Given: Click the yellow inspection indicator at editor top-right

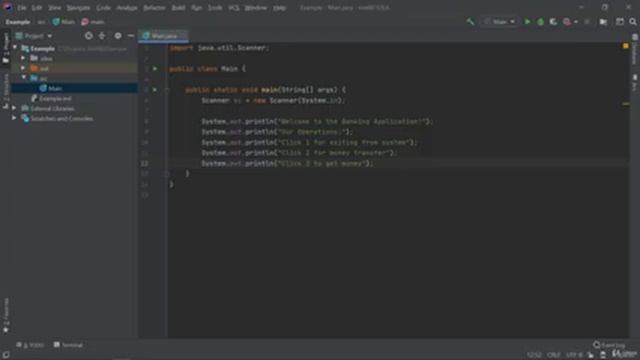Looking at the screenshot, I should pos(626,46).
